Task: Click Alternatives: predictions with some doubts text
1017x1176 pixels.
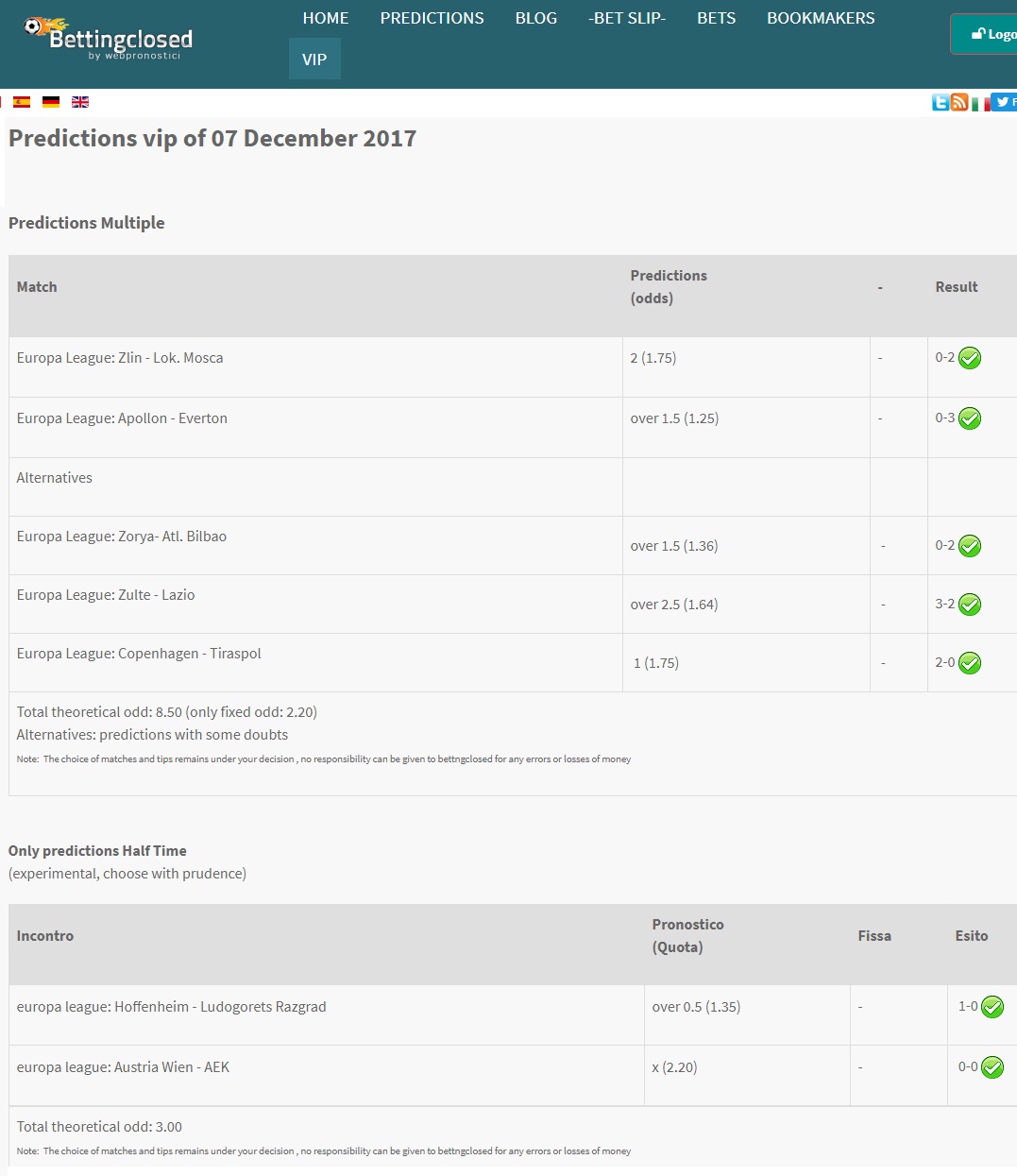Action: click(152, 735)
